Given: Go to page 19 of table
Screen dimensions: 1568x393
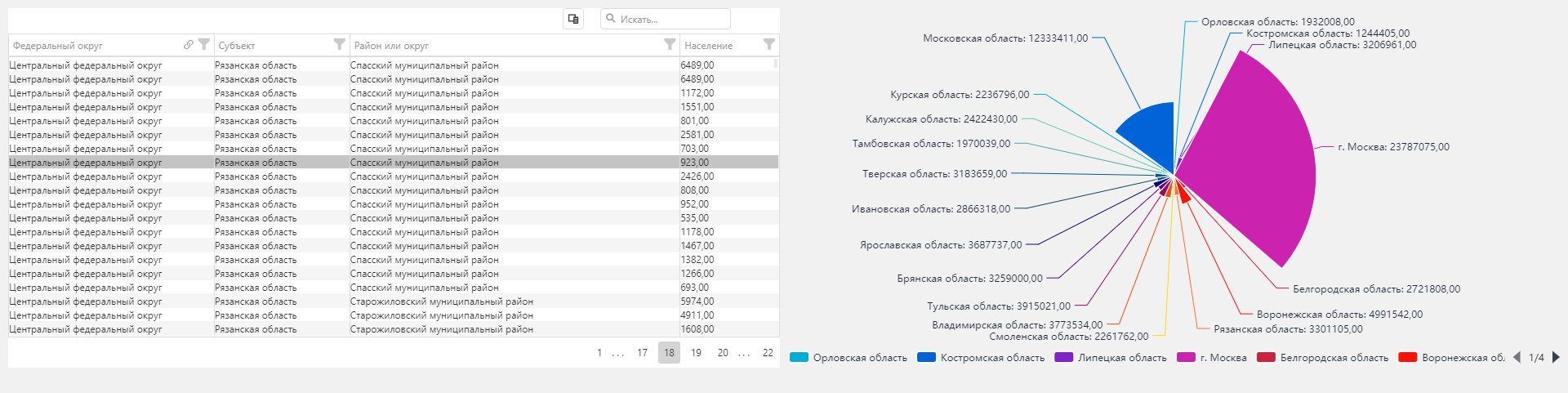Looking at the screenshot, I should [x=696, y=353].
